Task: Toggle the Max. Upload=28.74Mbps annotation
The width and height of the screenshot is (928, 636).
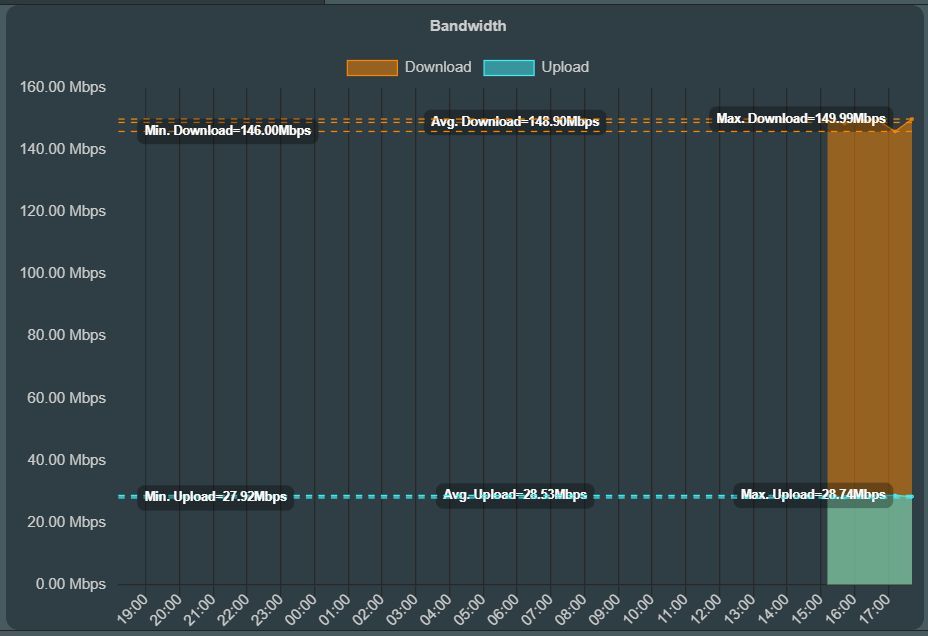Action: (812, 494)
